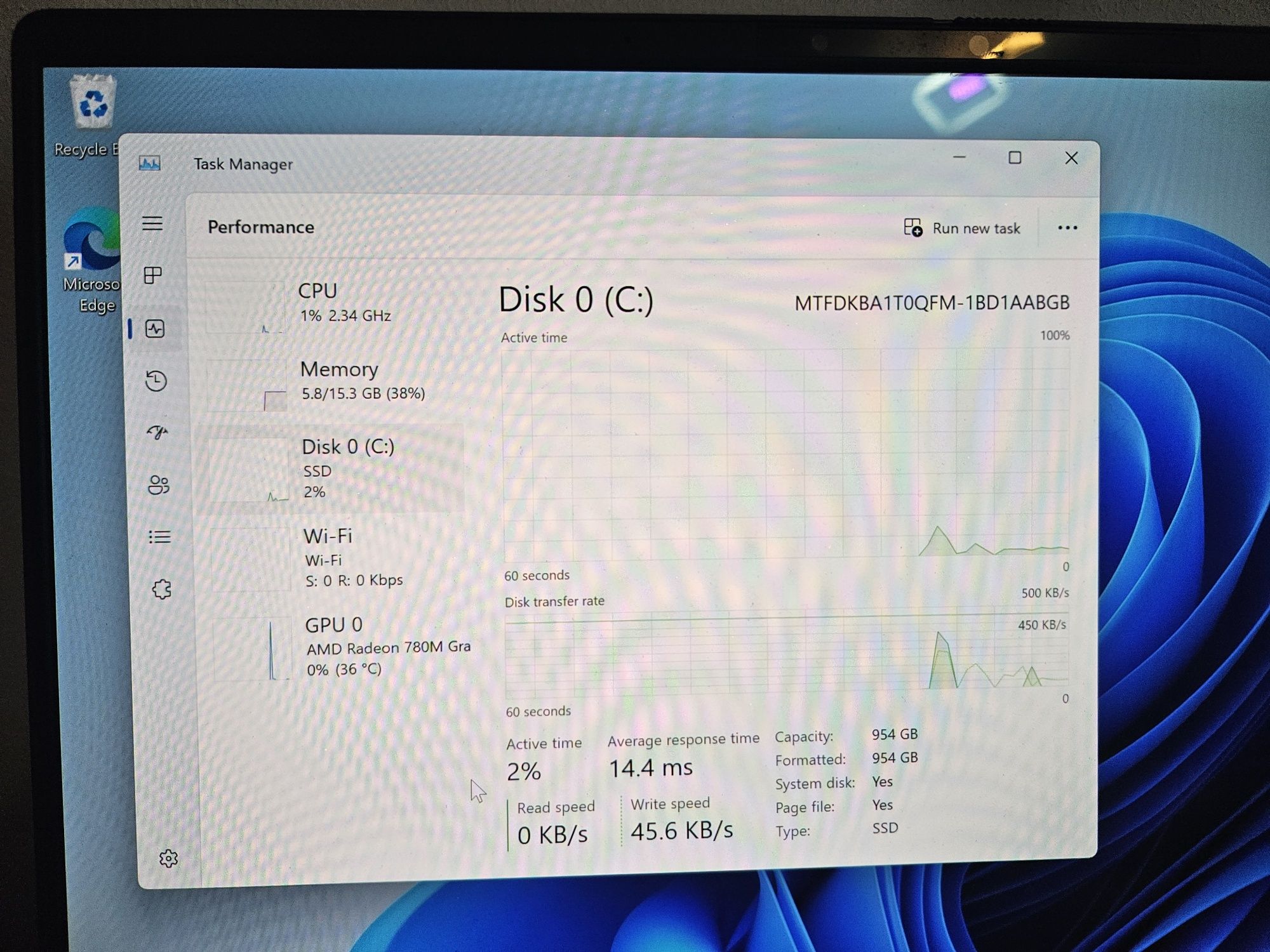Click the CPU mini usage graph
Image resolution: width=1270 pixels, height=952 pixels.
coord(244,308)
